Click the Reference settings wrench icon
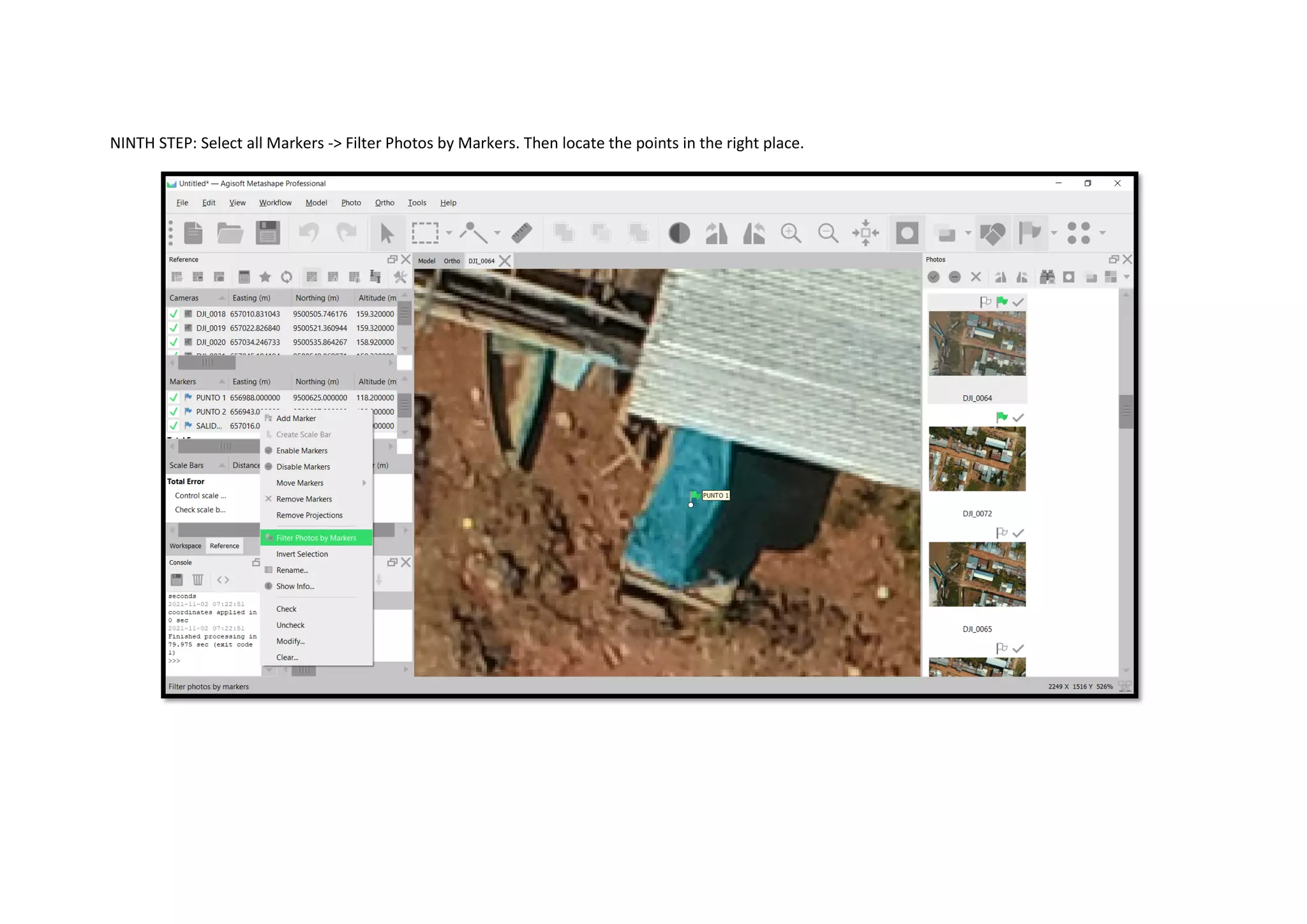This screenshot has width=1307, height=924. (x=400, y=277)
